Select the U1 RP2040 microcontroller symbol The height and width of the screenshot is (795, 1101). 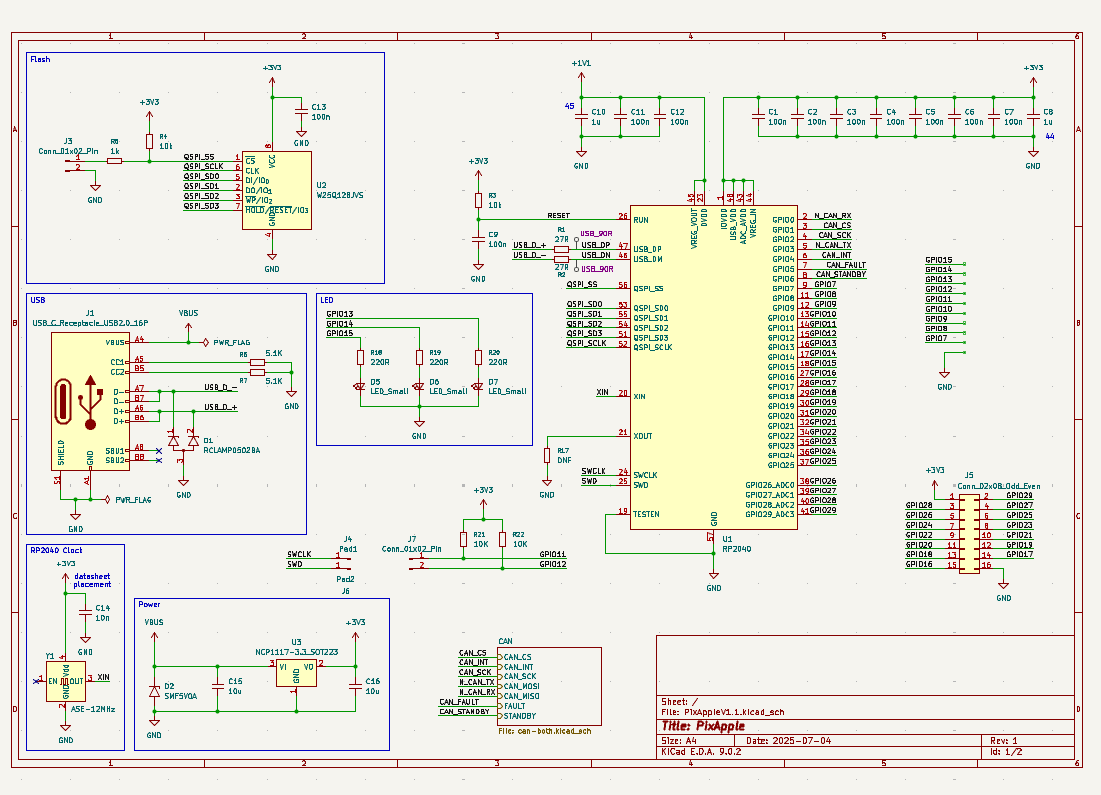tap(713, 367)
